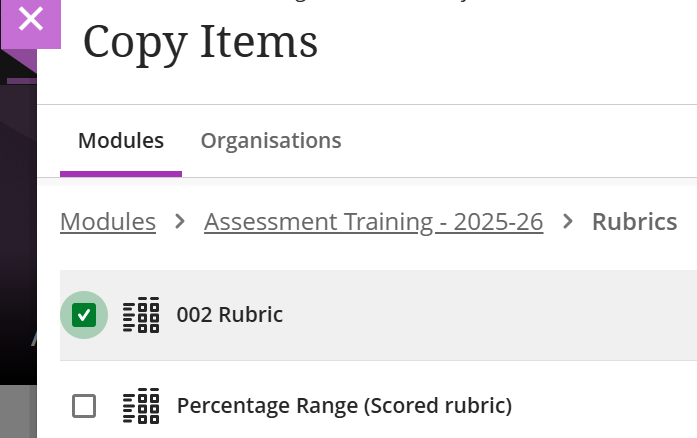Select the current Rubrics breadcrumb item
This screenshot has width=697, height=438.
pyautogui.click(x=634, y=221)
